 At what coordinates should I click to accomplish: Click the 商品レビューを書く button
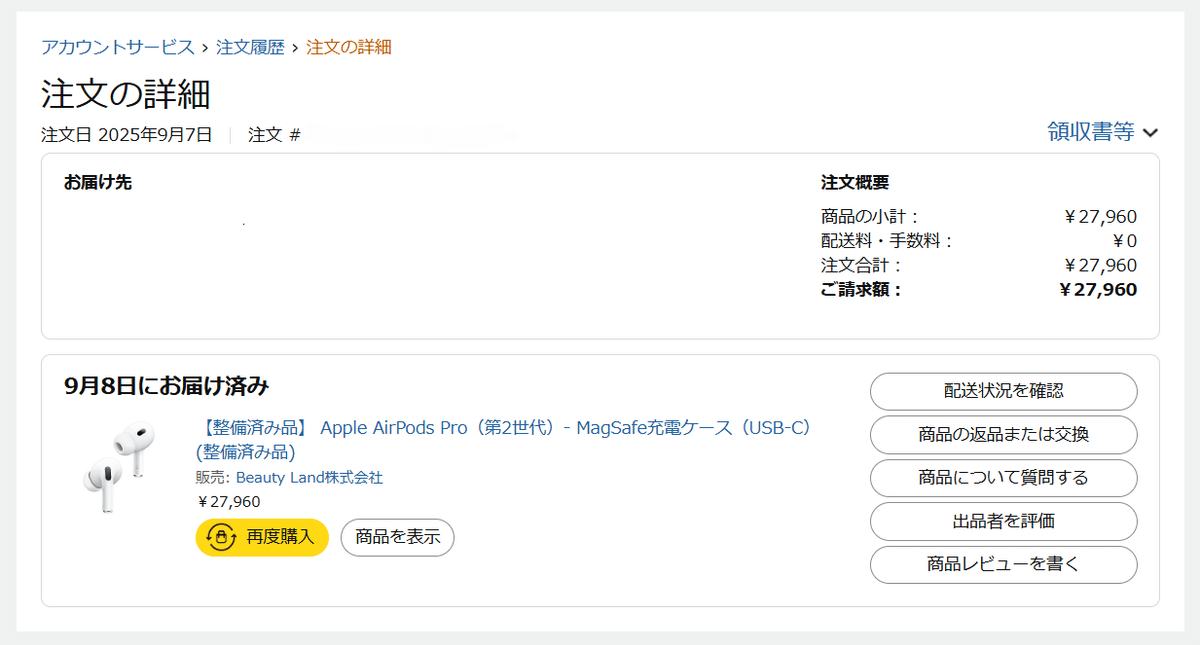pos(1003,564)
